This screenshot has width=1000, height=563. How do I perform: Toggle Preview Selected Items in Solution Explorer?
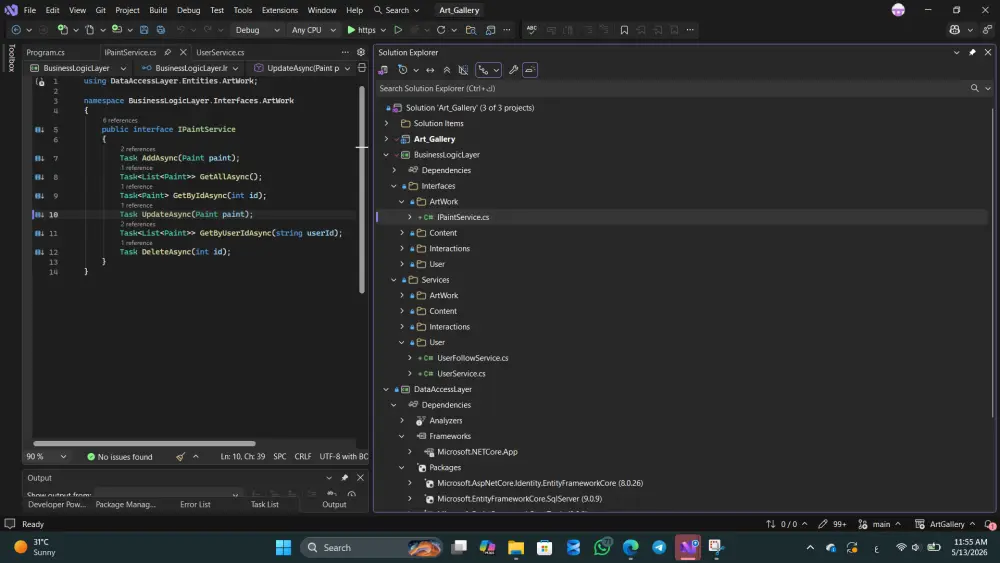point(530,70)
